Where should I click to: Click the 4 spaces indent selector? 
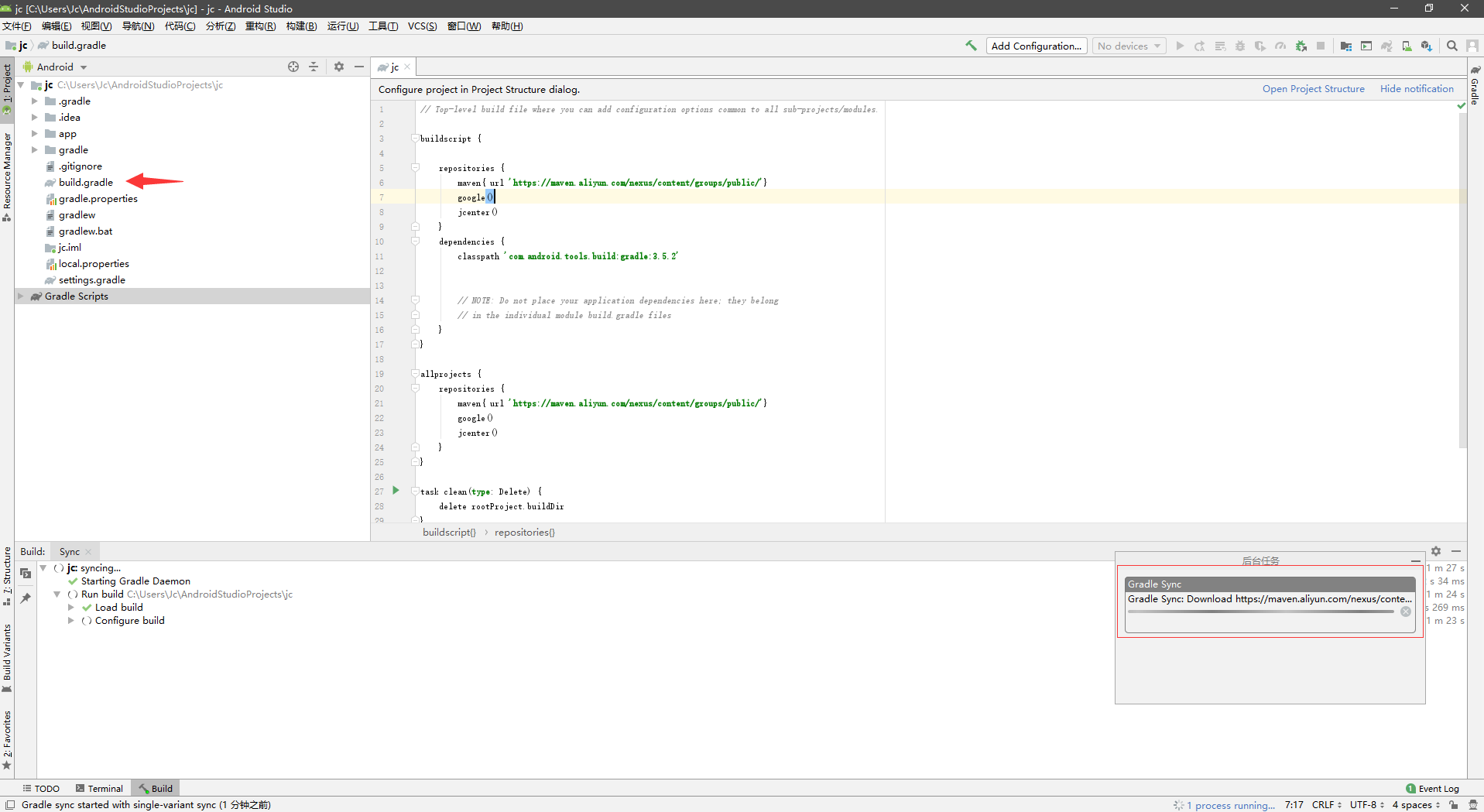coord(1416,805)
